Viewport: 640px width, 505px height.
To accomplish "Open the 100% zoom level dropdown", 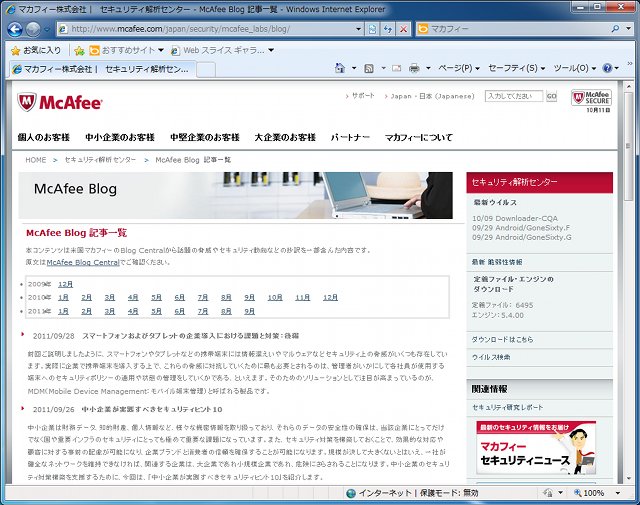I will click(x=618, y=493).
